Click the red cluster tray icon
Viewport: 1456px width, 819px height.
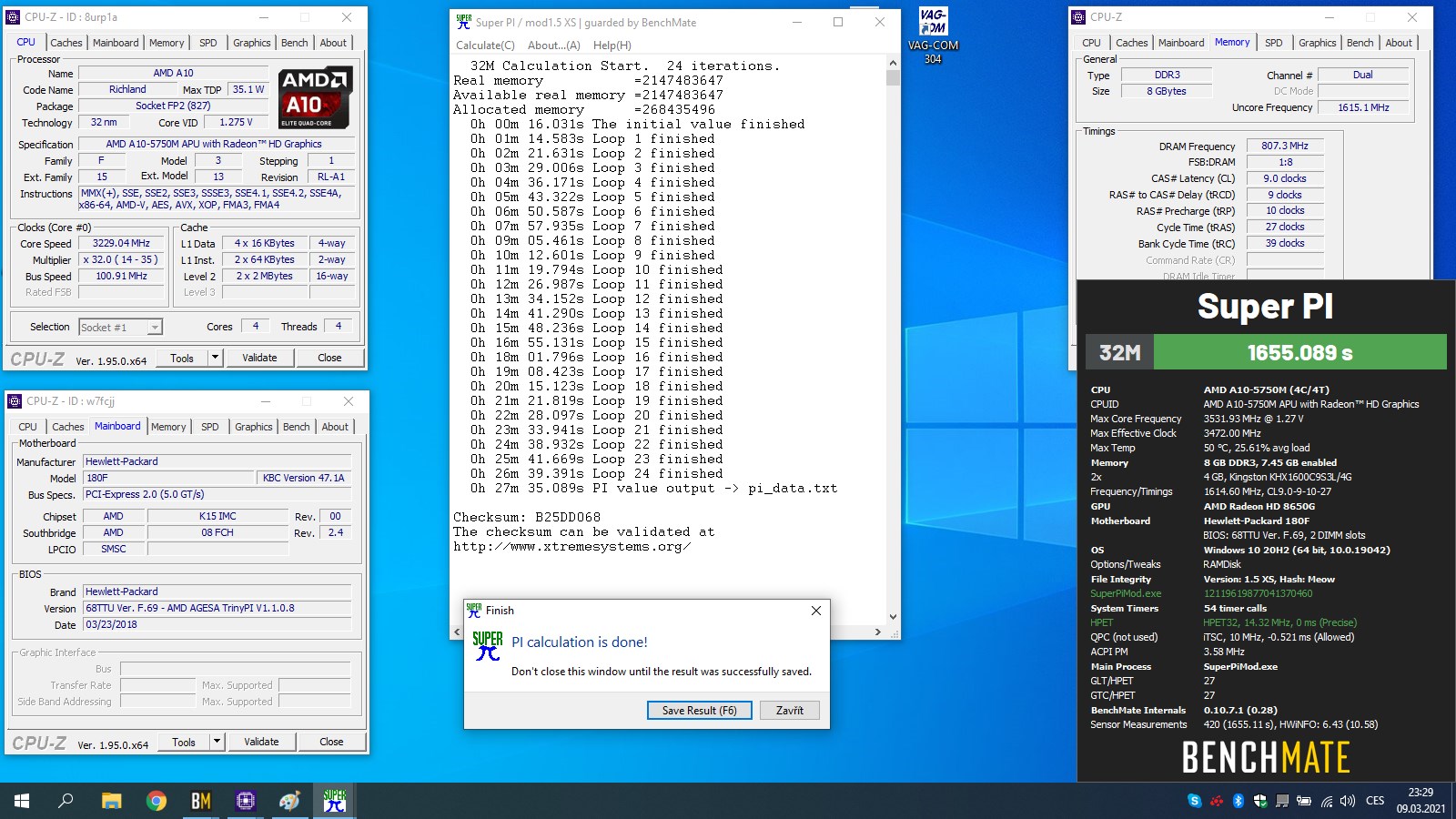[1217, 801]
